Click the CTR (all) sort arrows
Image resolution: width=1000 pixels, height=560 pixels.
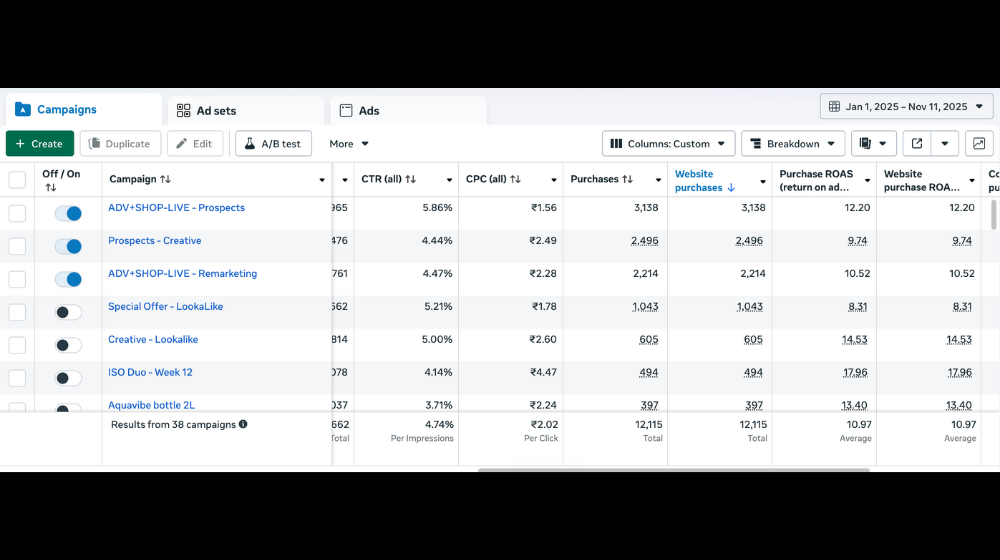point(411,180)
